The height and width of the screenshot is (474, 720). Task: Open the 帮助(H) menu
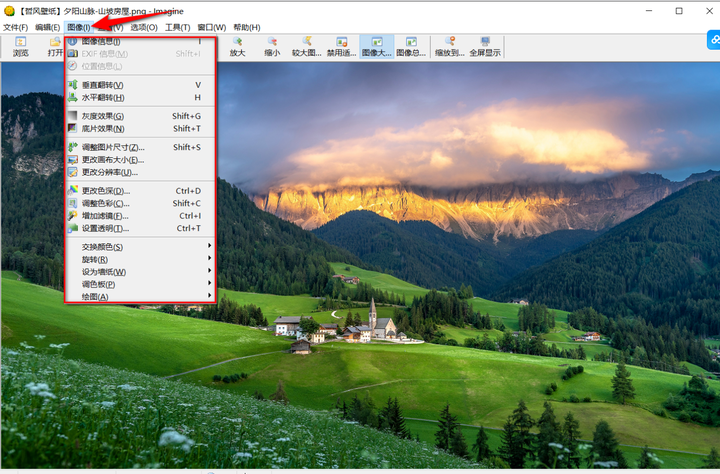pos(247,28)
